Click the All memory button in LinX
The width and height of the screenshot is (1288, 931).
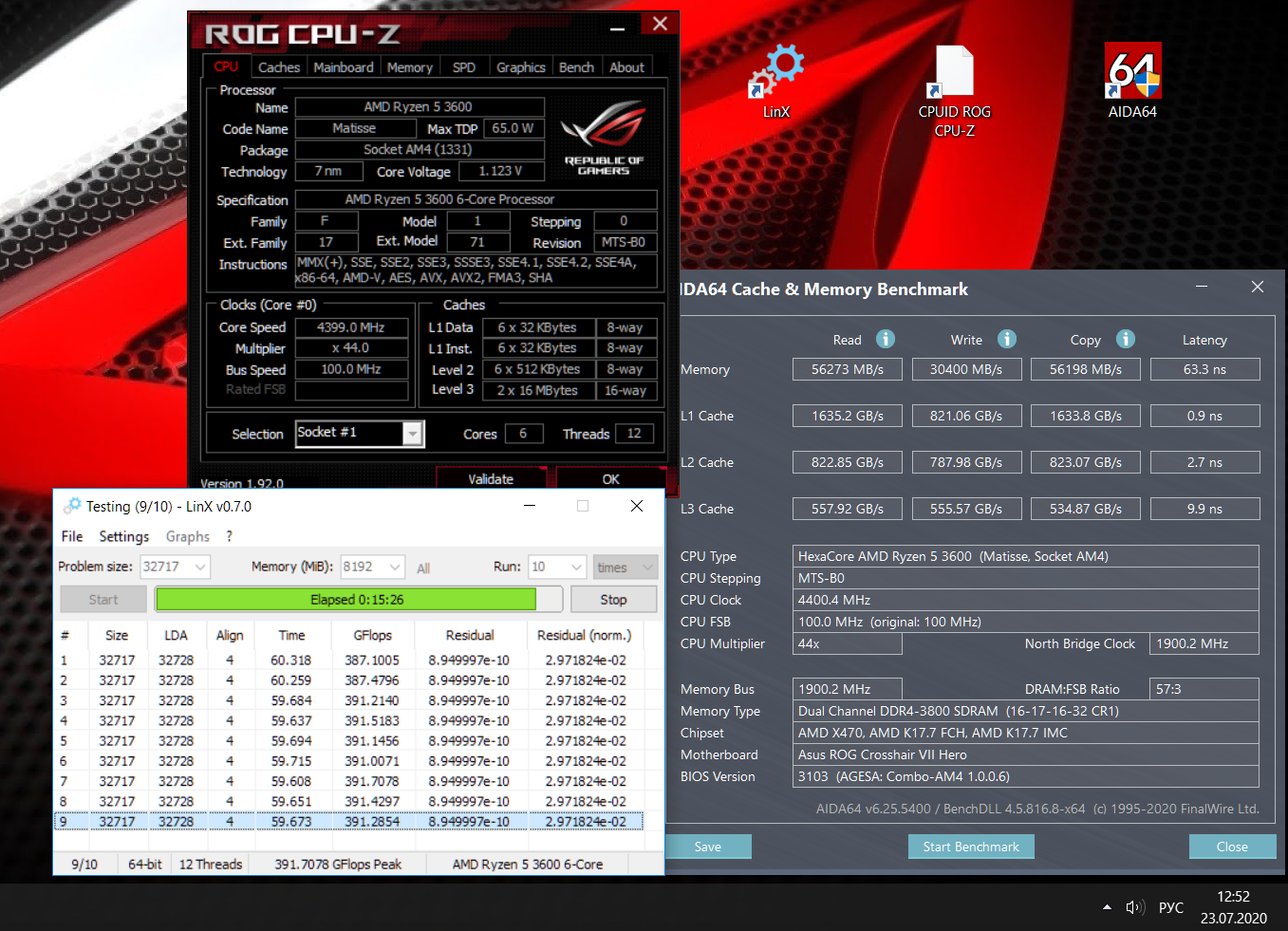[423, 568]
